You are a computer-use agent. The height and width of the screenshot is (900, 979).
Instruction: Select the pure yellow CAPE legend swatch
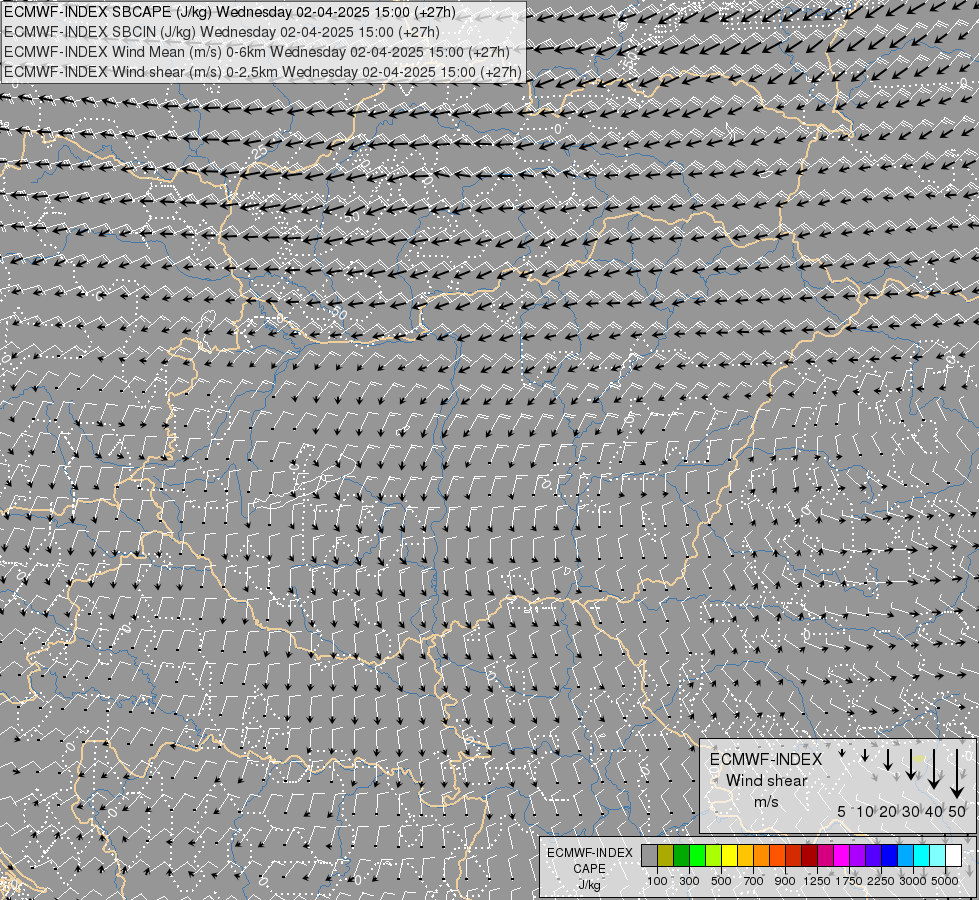click(729, 855)
